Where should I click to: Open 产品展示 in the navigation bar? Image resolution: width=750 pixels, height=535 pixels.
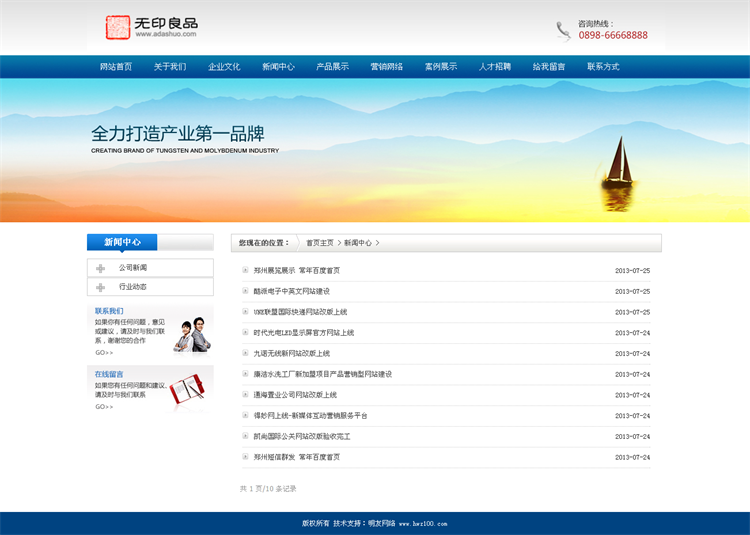pos(332,66)
